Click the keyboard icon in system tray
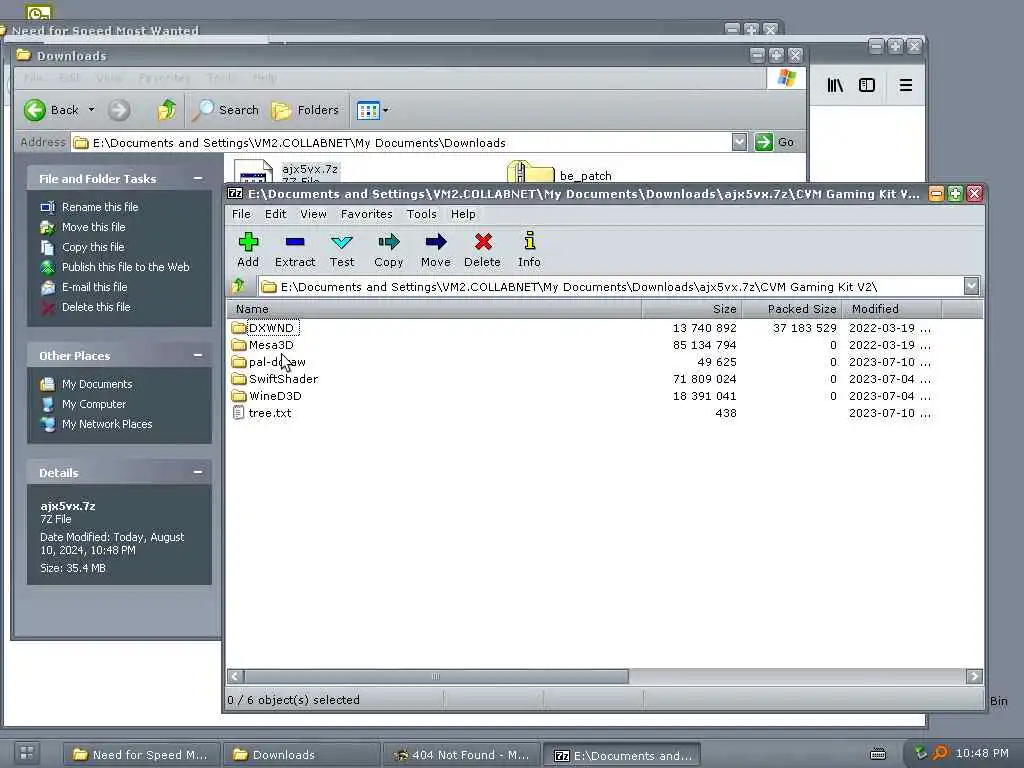 (x=878, y=754)
